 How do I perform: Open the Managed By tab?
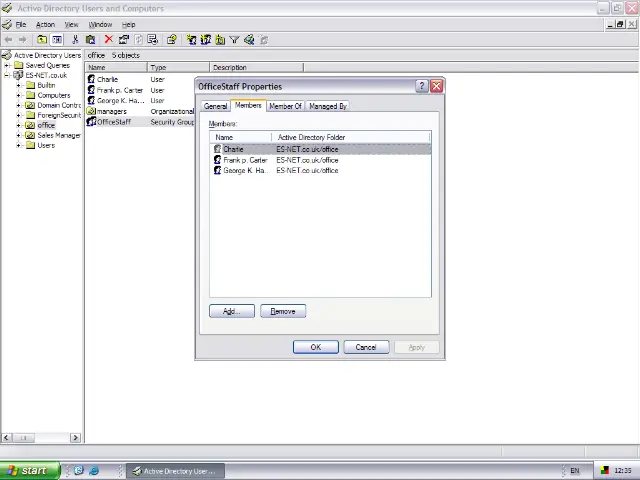(327, 106)
